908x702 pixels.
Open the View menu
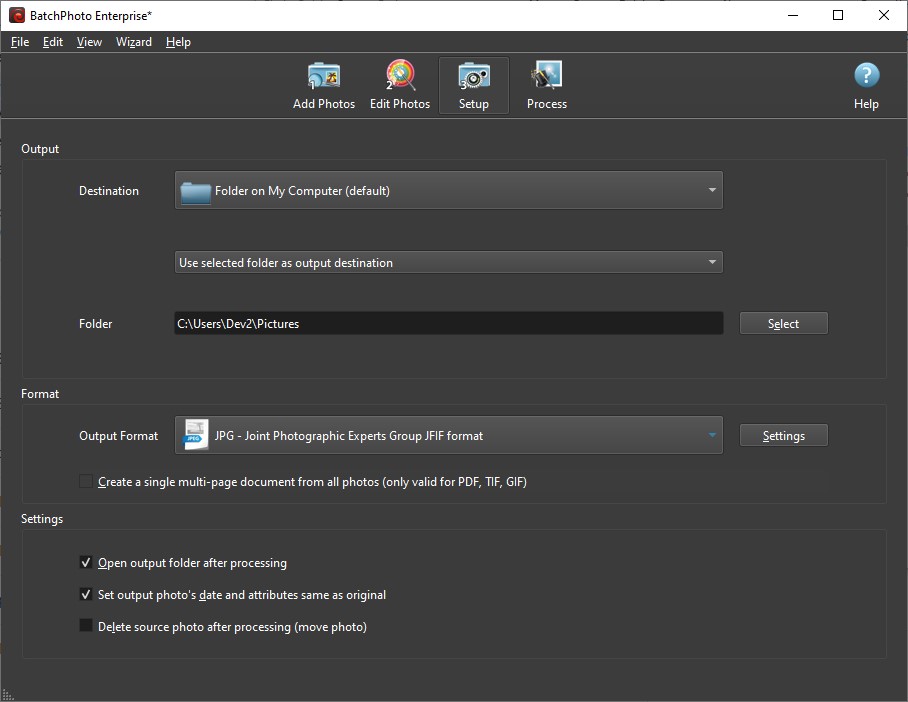point(89,42)
